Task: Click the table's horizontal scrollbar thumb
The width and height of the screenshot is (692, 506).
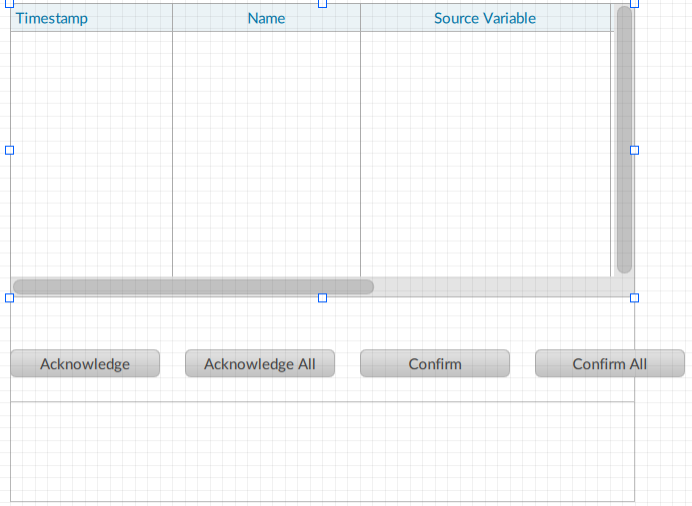Action: pyautogui.click(x=193, y=287)
